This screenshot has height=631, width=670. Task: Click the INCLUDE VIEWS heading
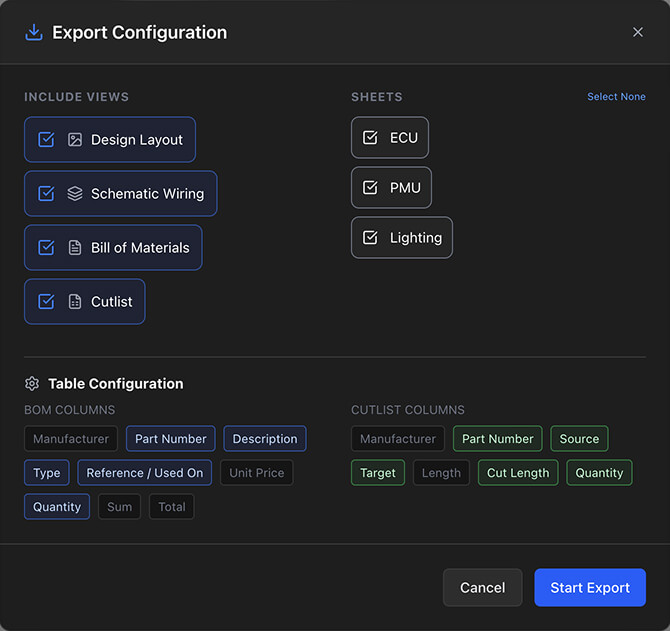[x=76, y=97]
